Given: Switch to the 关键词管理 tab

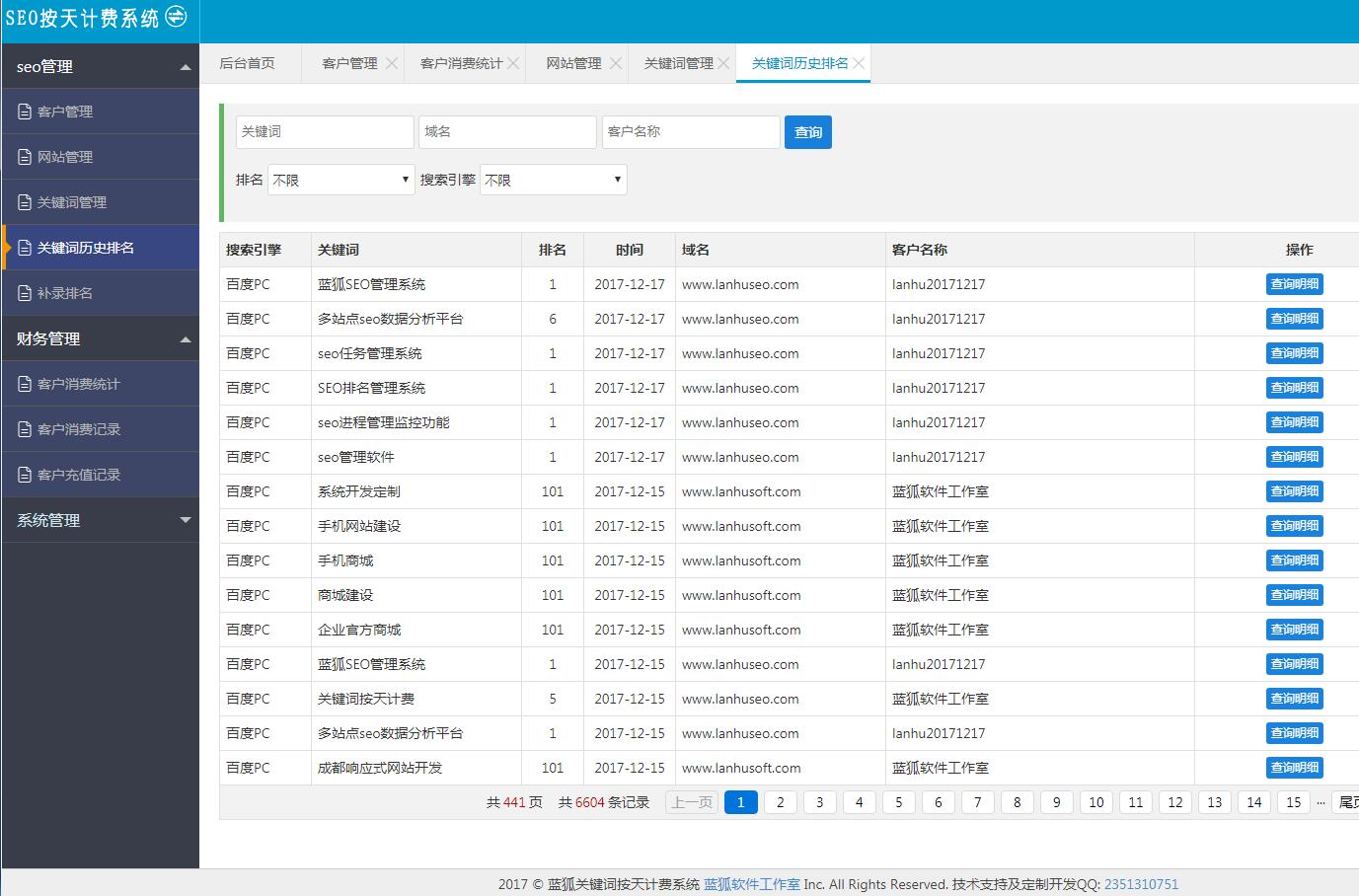Looking at the screenshot, I should 678,63.
